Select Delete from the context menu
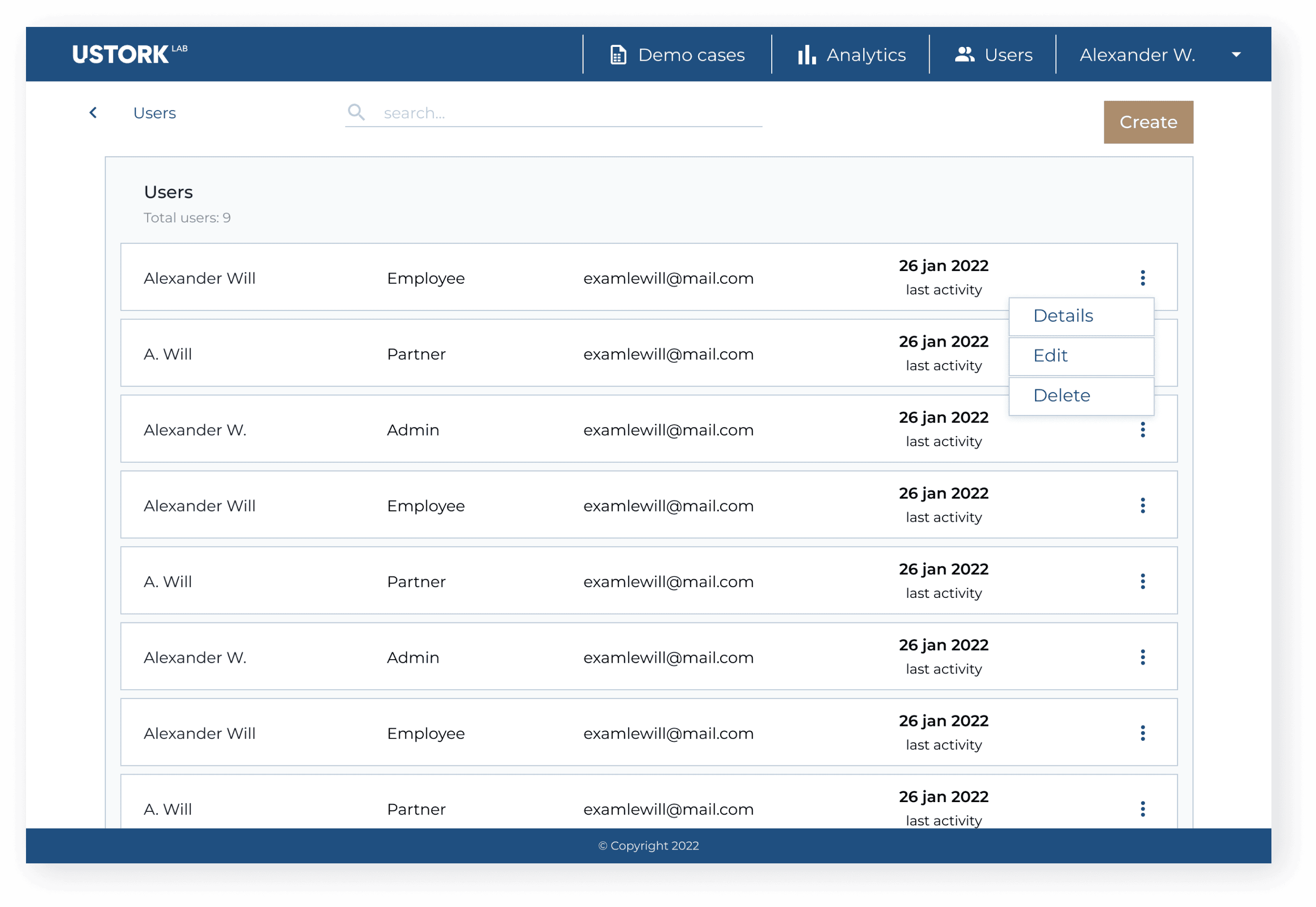This screenshot has height=907, width=1316. click(1062, 395)
